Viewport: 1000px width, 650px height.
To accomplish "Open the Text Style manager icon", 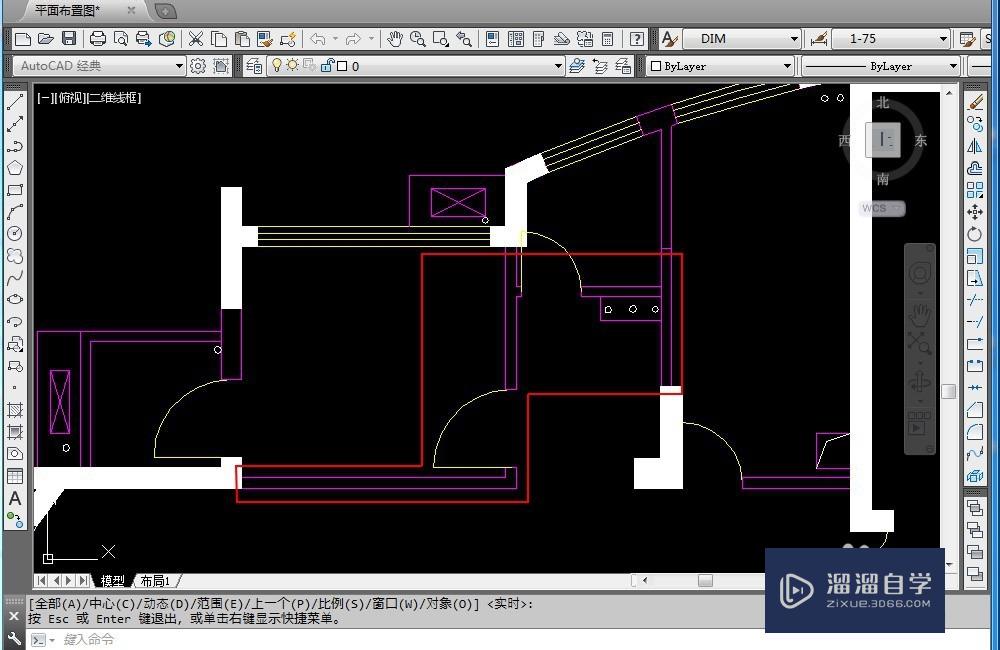I will point(669,40).
